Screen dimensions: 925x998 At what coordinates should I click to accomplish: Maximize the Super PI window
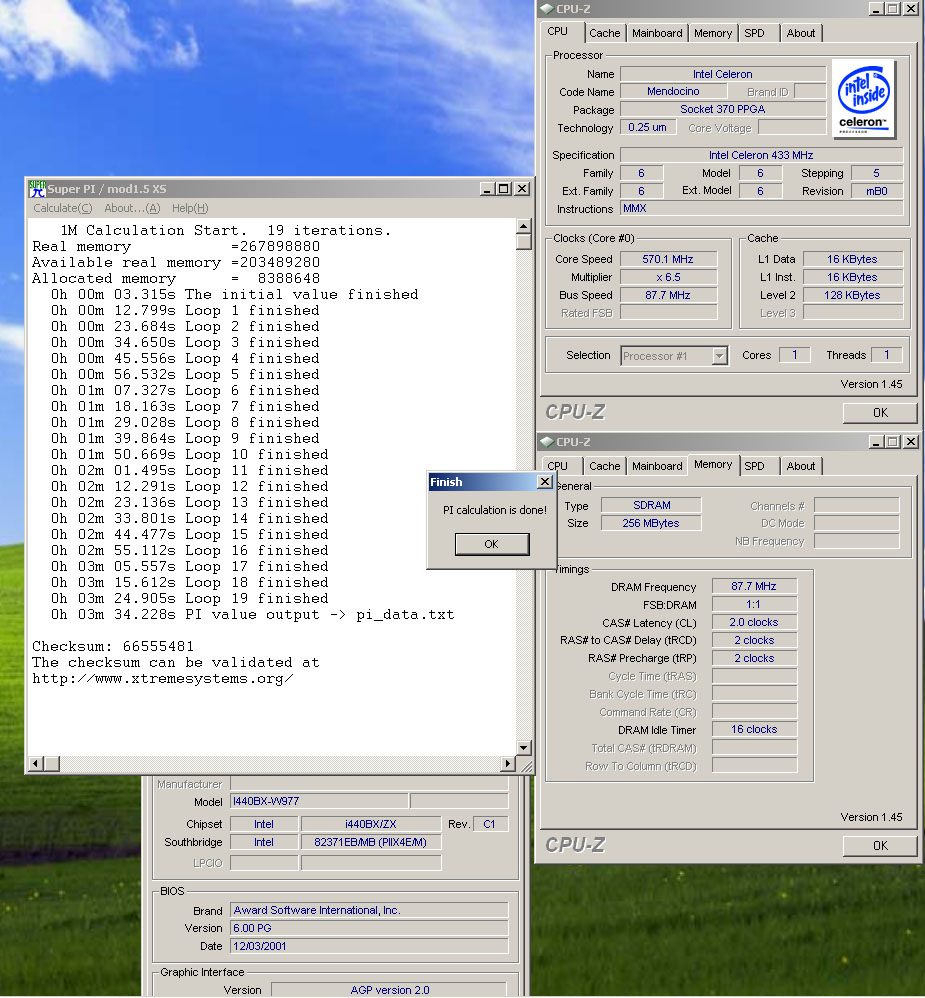[x=504, y=189]
